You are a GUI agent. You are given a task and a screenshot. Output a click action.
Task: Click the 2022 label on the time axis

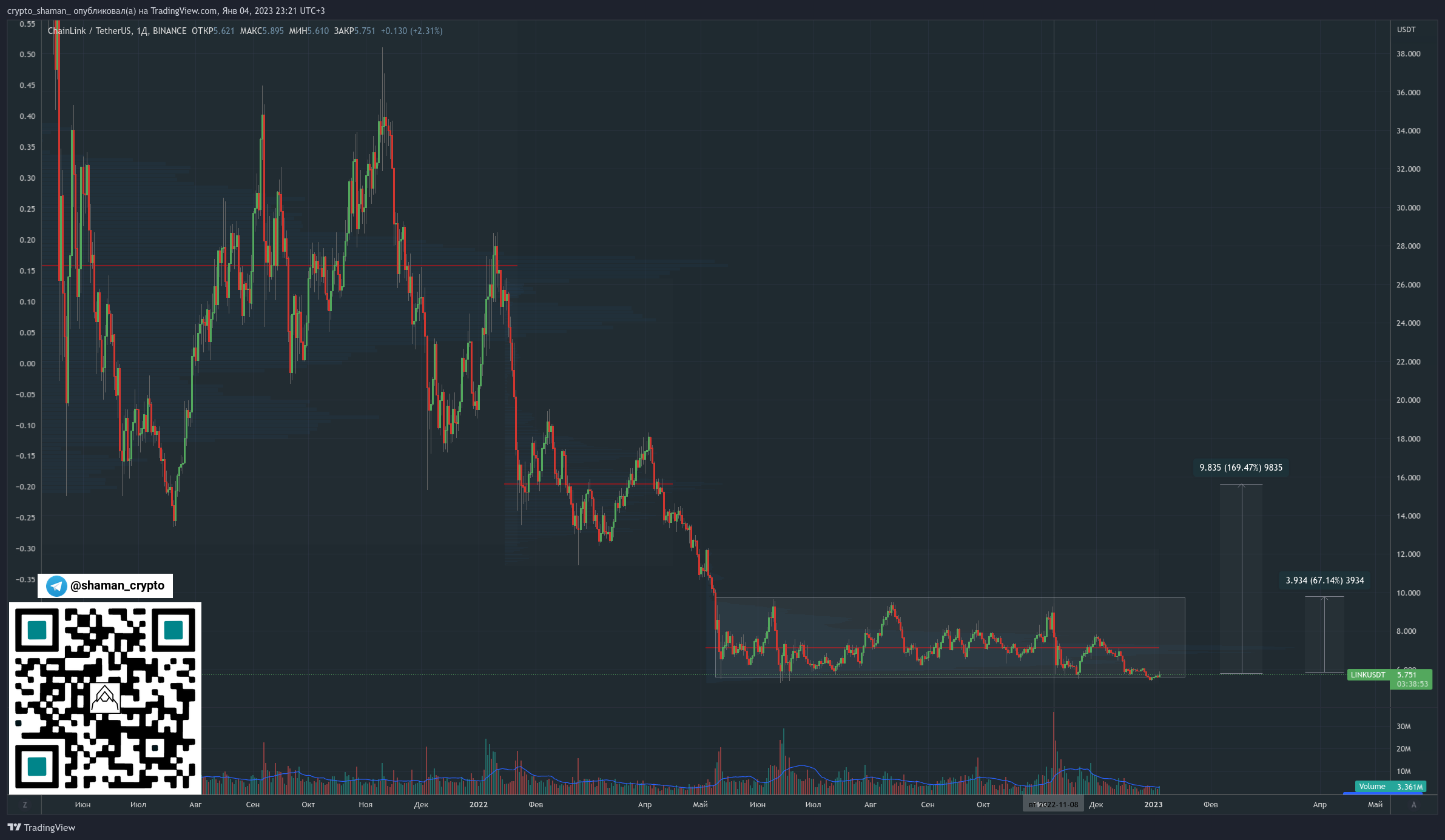pyautogui.click(x=479, y=805)
